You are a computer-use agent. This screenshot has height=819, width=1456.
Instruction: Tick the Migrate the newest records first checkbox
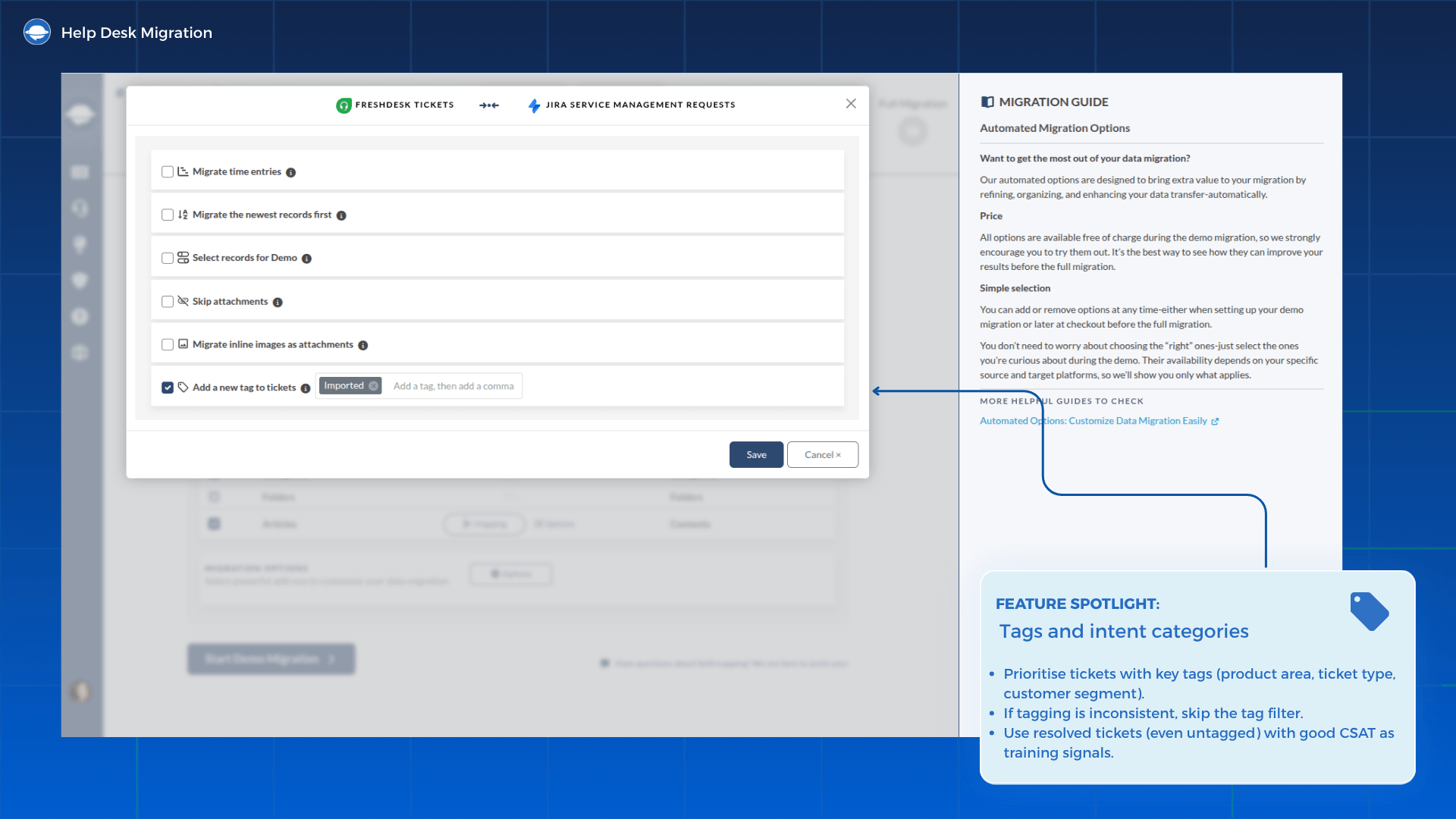tap(168, 215)
